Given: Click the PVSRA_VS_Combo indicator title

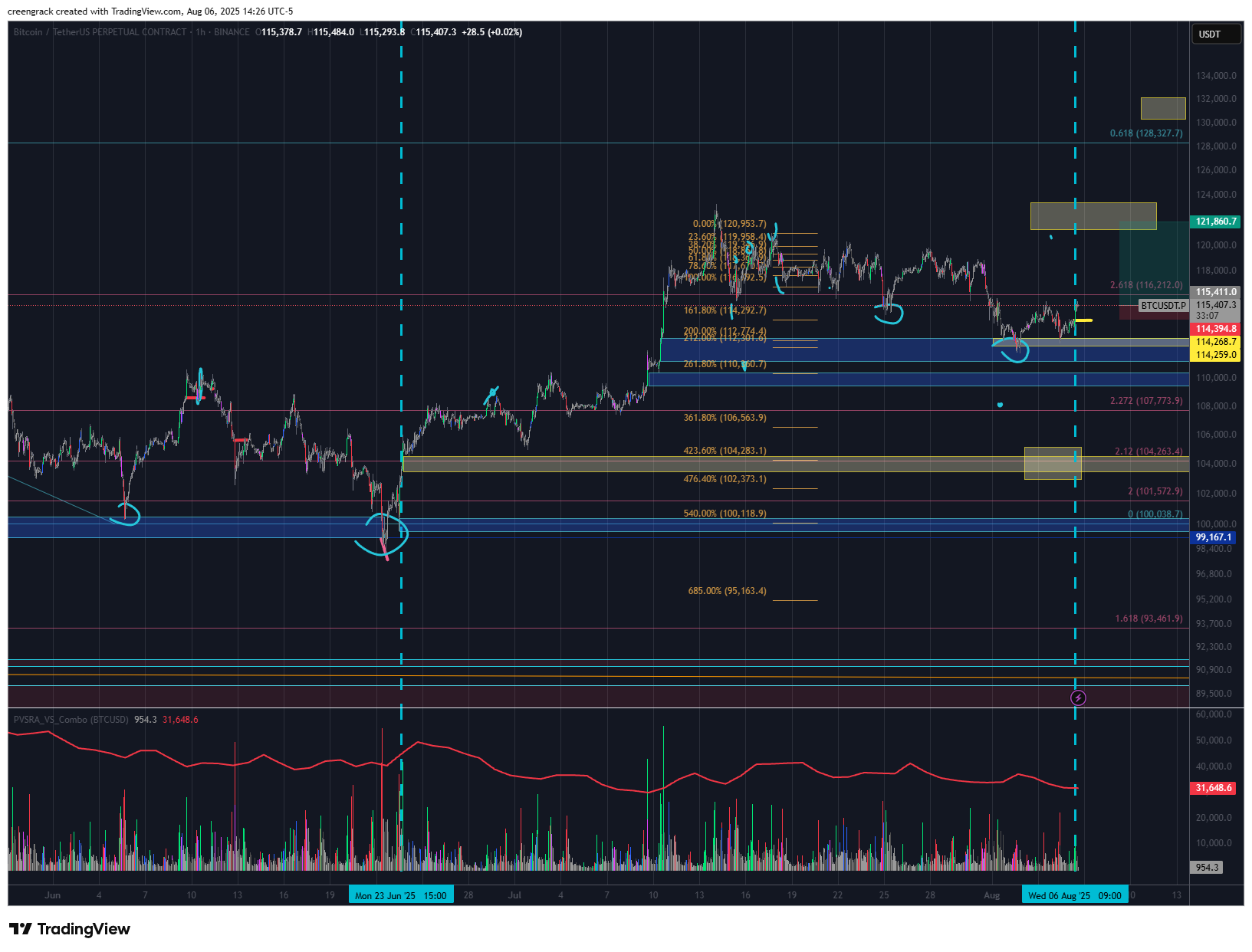Looking at the screenshot, I should [71, 720].
